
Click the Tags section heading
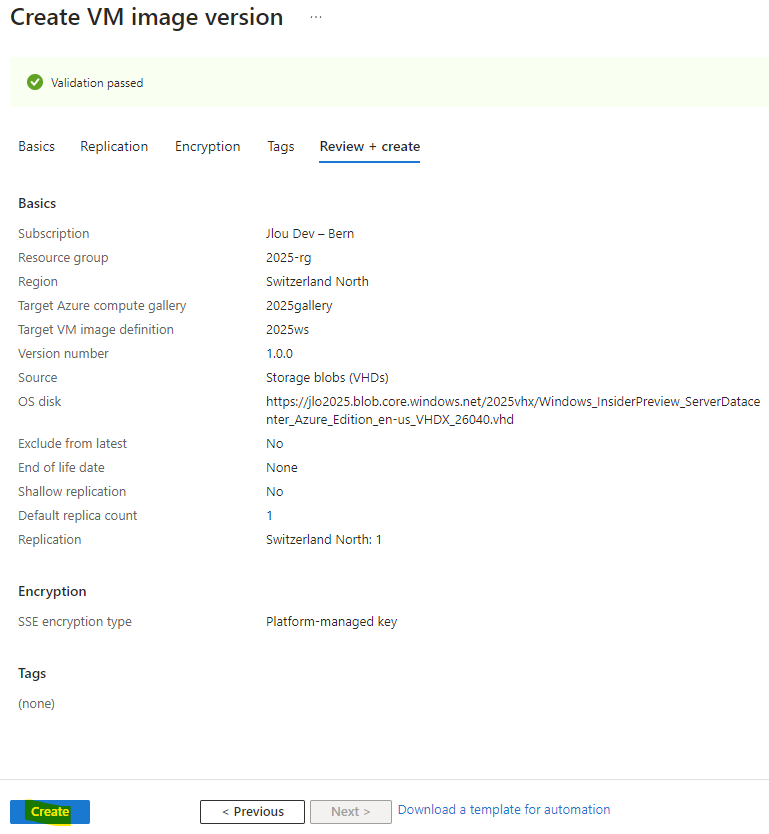[32, 673]
